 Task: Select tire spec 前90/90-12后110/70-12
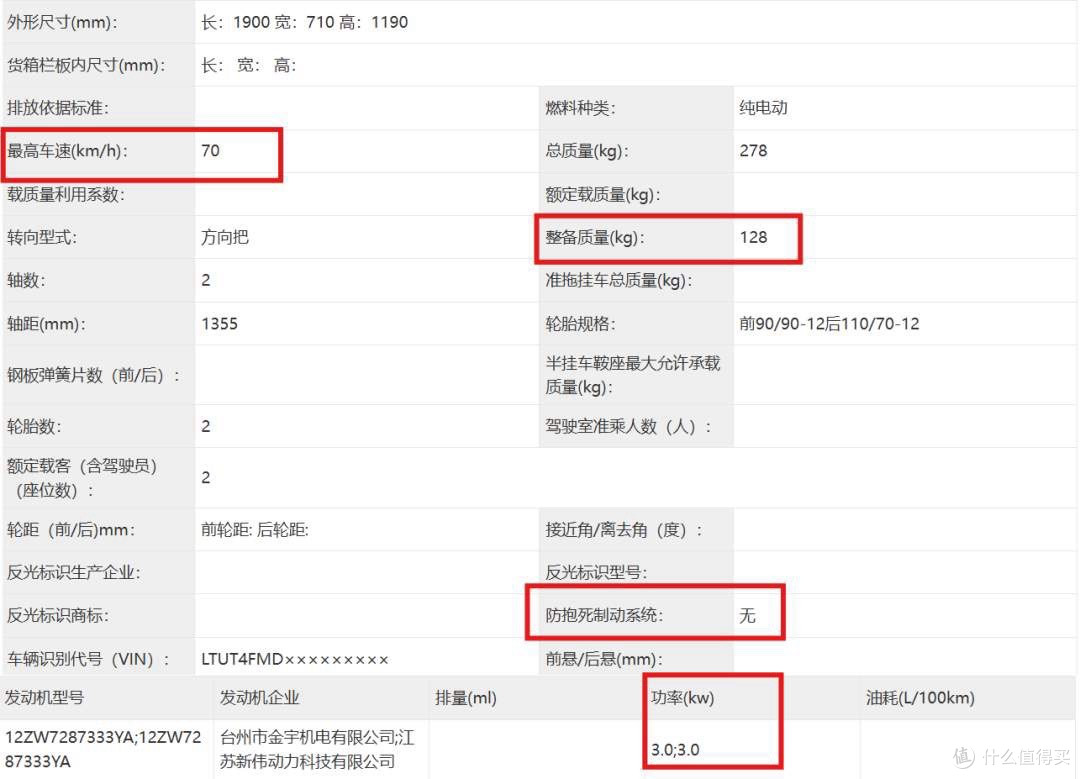point(829,324)
